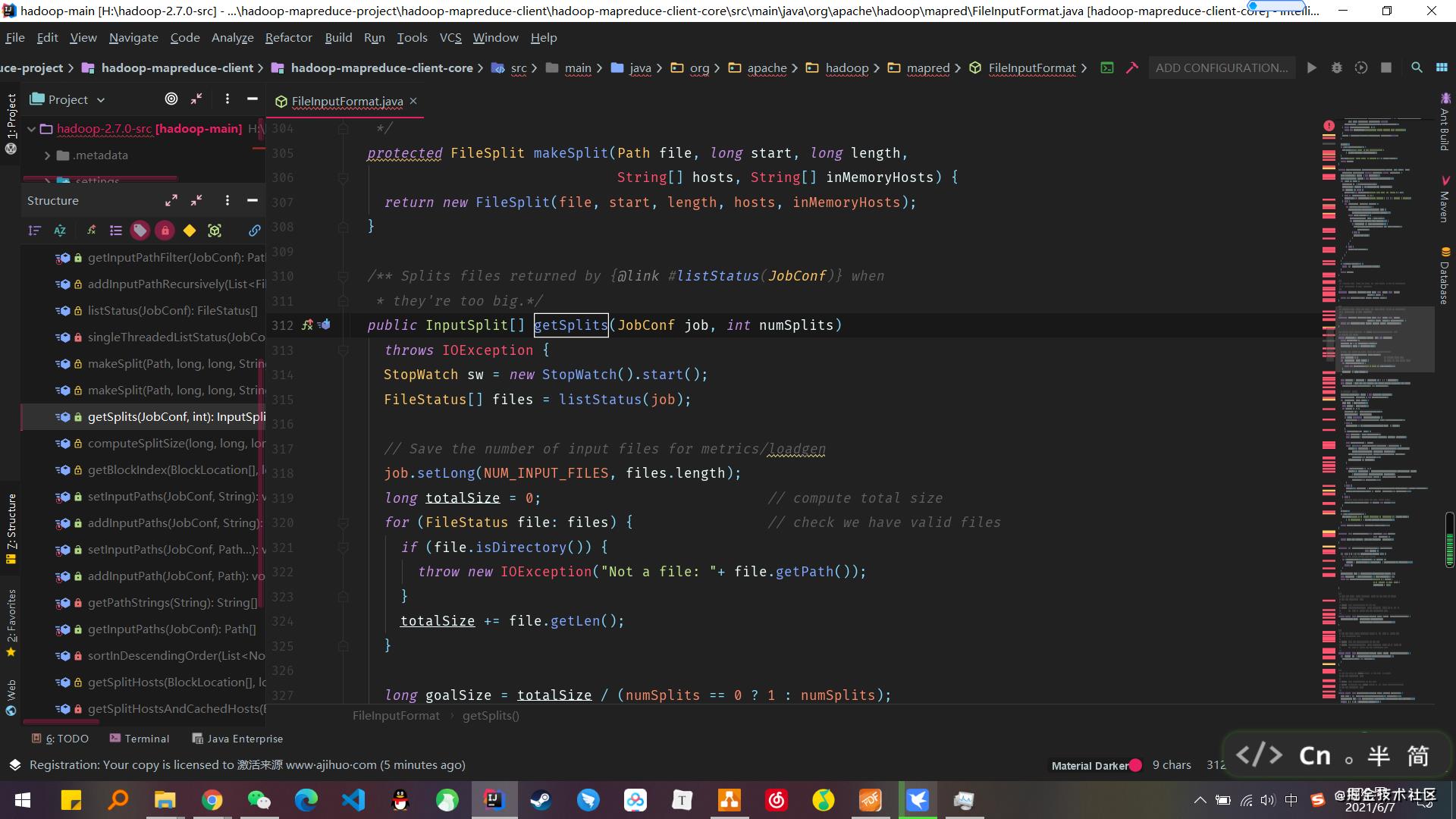Open the terminal icon in navigation bar
This screenshot has height=819, width=1456.
click(1107, 67)
